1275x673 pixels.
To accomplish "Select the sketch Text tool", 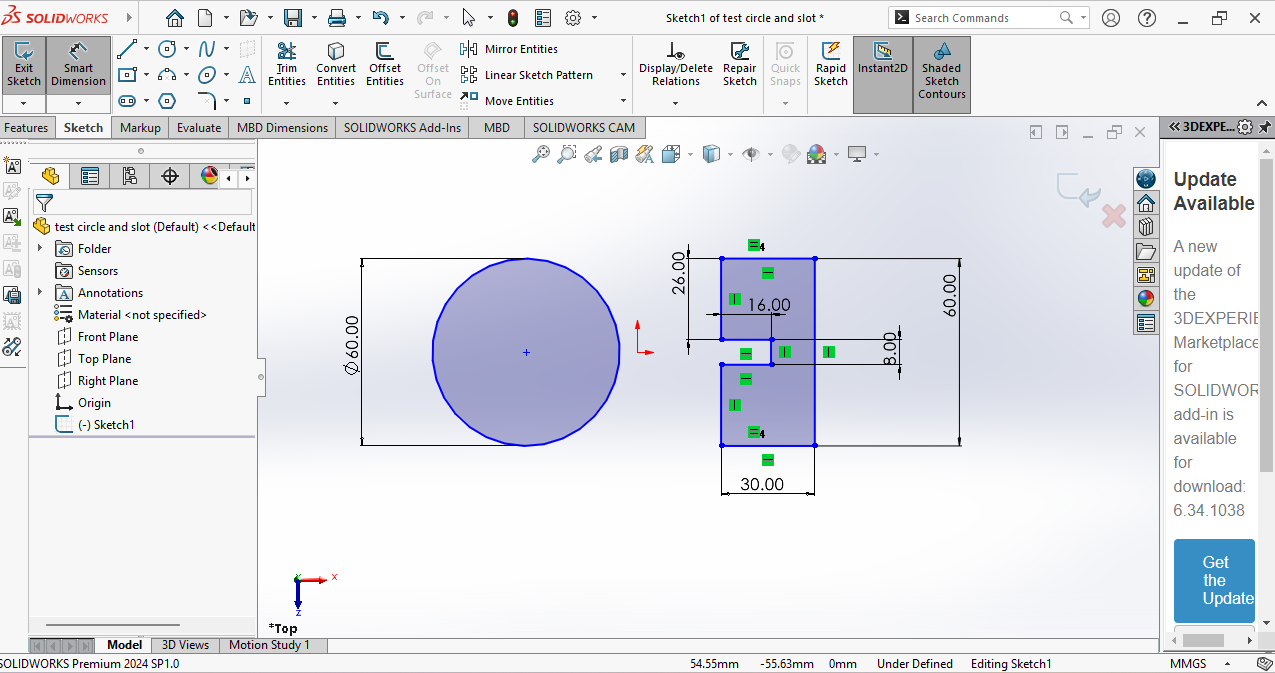I will (x=247, y=75).
